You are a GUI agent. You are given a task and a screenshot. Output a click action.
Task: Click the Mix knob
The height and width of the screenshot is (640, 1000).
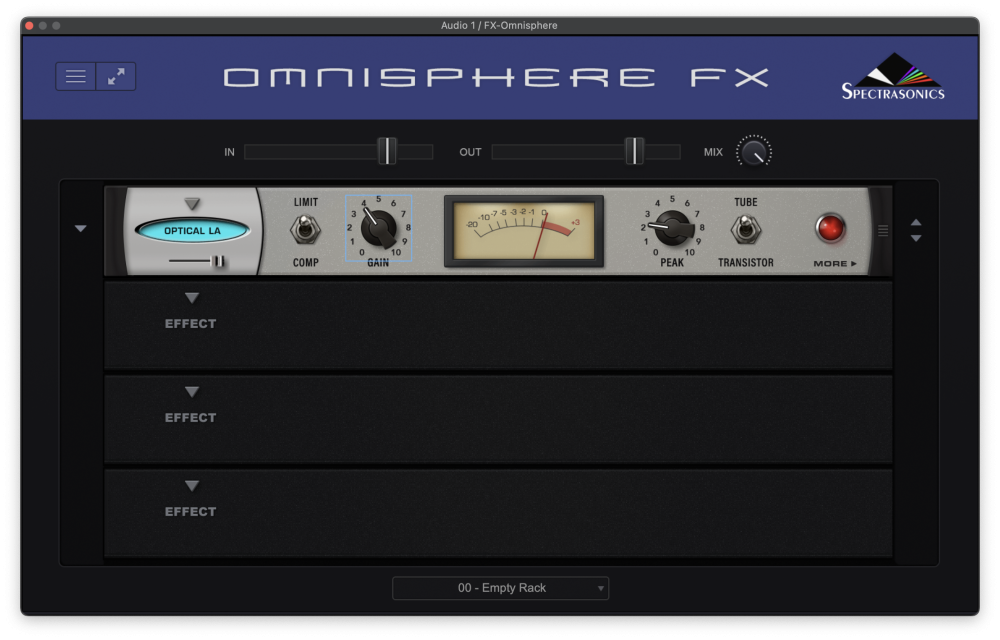[754, 152]
